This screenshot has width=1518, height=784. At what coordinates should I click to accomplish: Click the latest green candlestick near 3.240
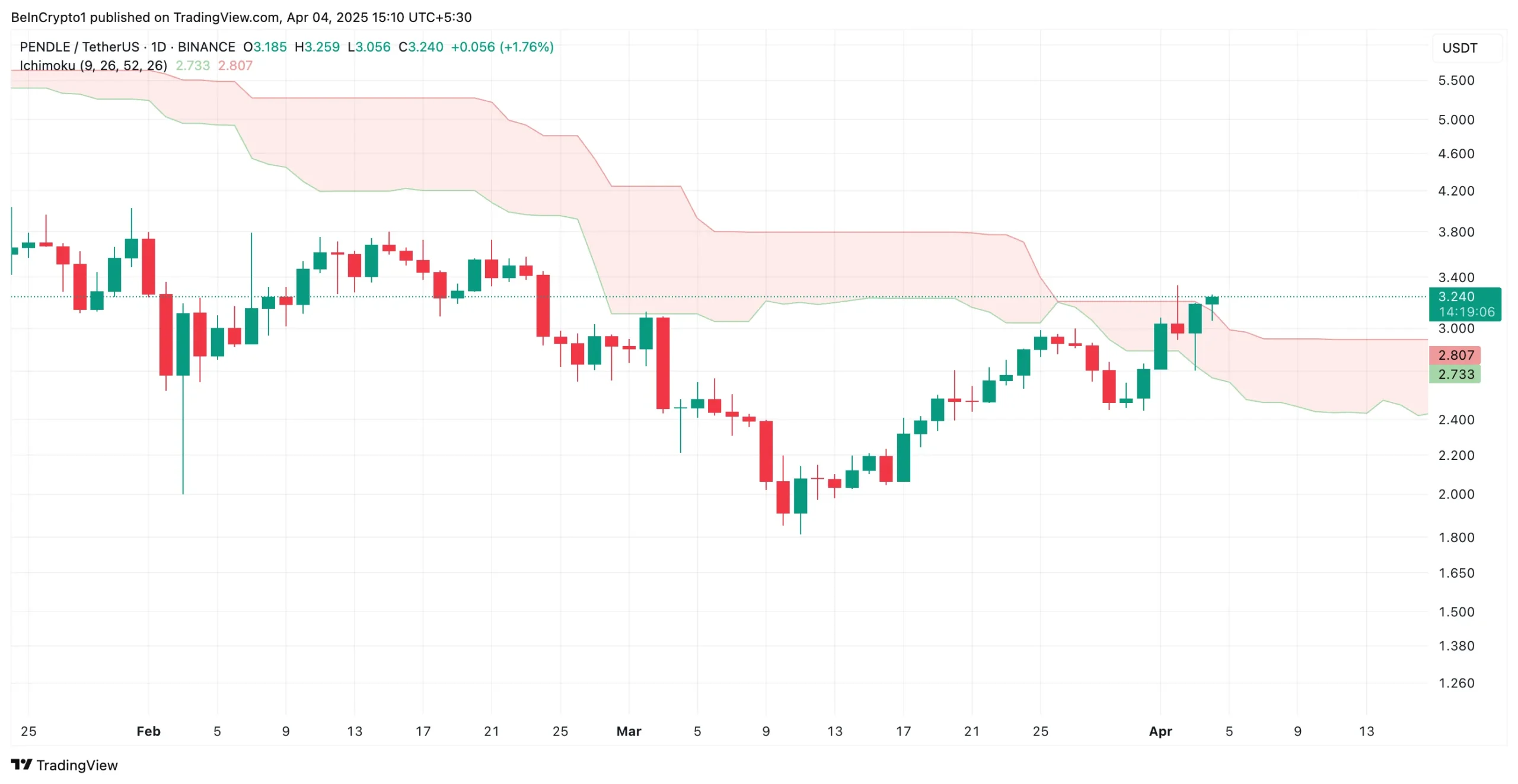click(x=1211, y=300)
